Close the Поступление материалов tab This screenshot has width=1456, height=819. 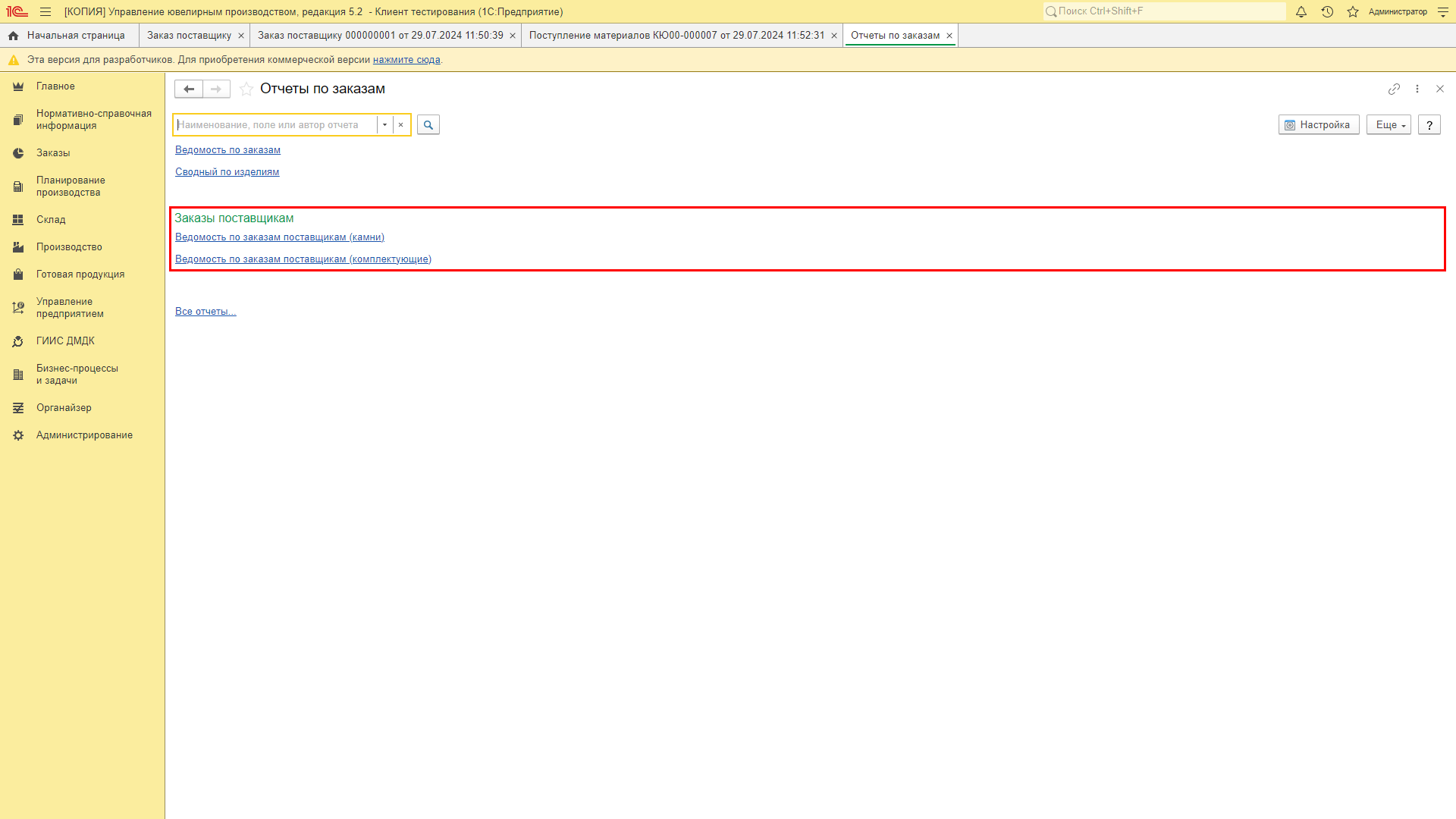(834, 36)
